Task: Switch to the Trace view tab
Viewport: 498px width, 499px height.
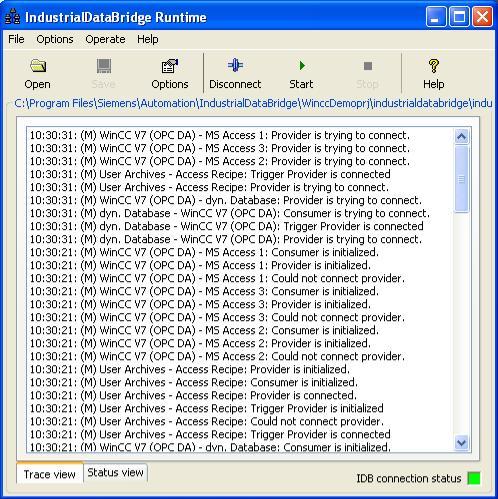Action: [x=49, y=474]
